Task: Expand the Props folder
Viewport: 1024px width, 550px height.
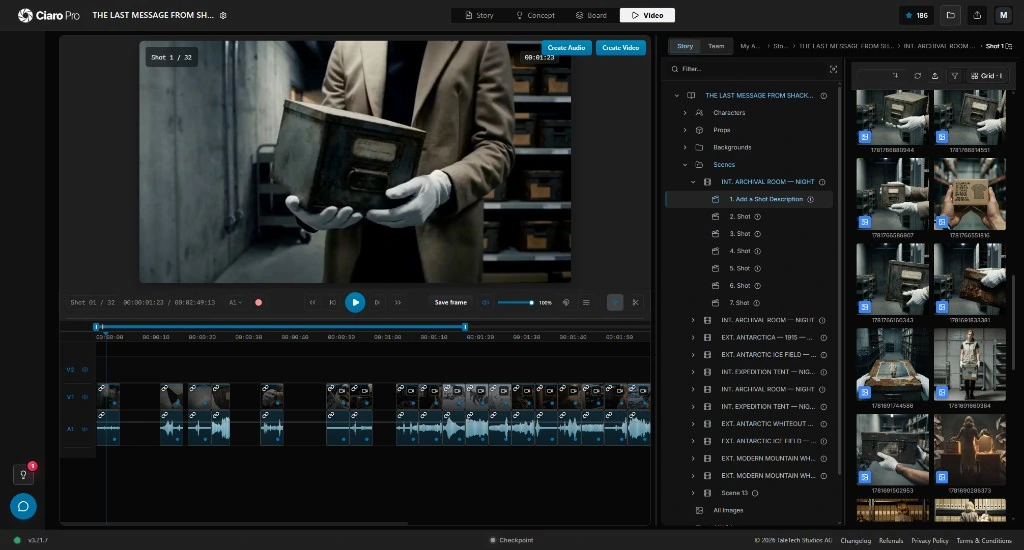Action: 685,130
